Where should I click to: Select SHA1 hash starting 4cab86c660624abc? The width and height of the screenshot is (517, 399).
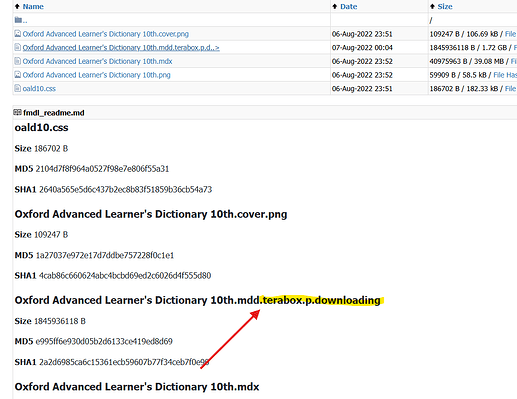point(125,276)
